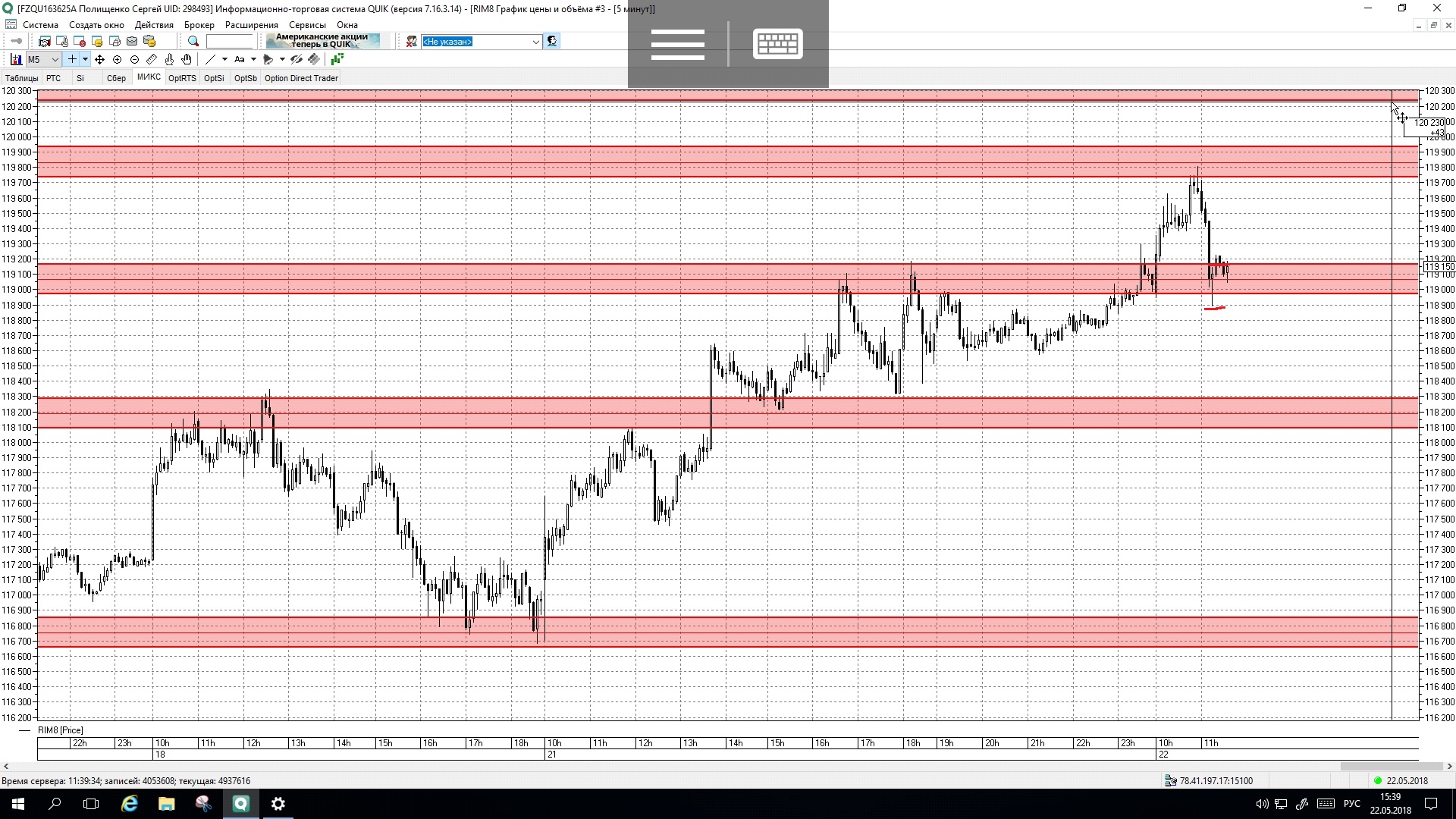Screen dimensions: 1456x819
Task: Click the zoom out magnifier tool
Action: (x=134, y=59)
